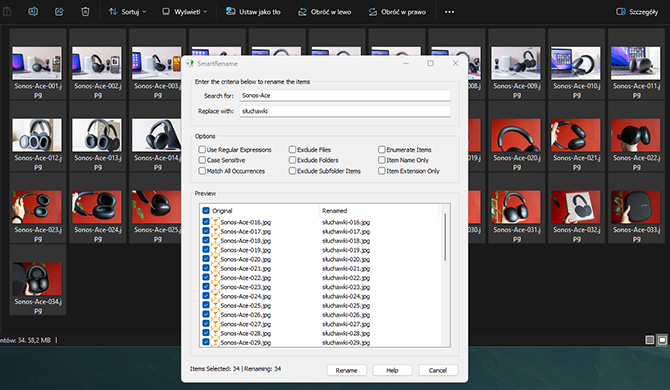Click Obróć w lewo rotate button

(x=325, y=12)
